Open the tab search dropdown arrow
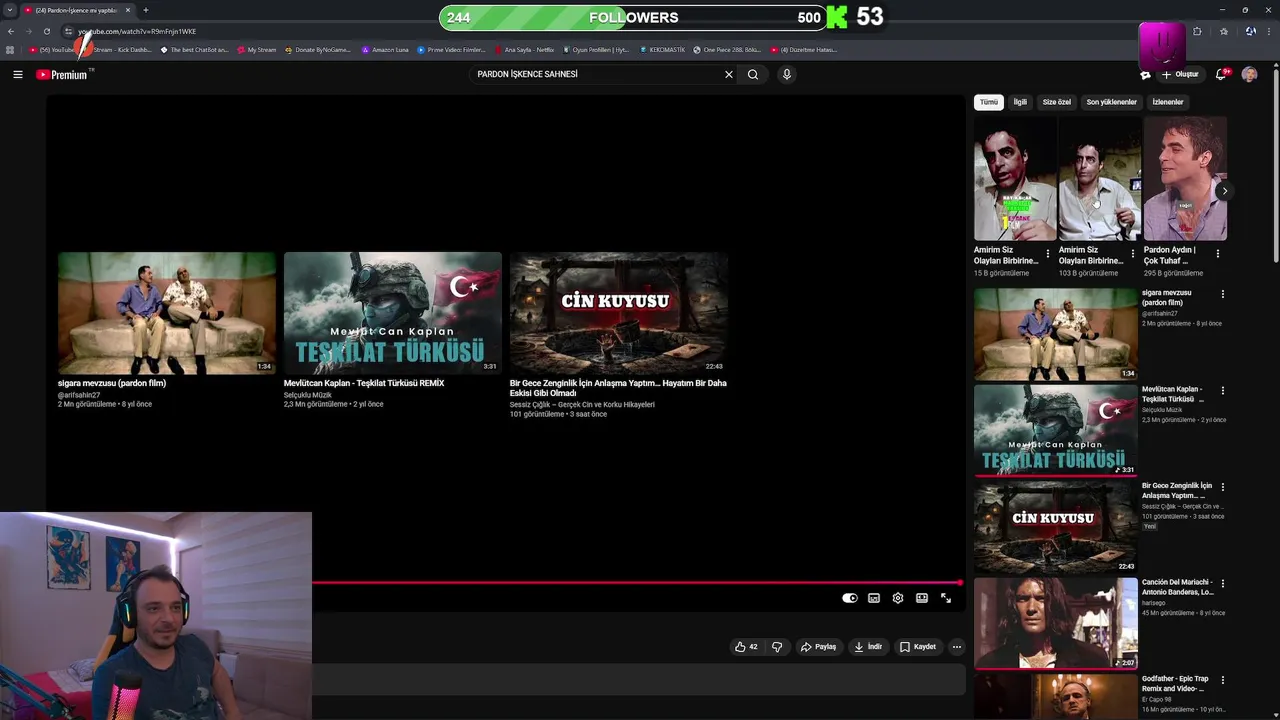 (10, 10)
